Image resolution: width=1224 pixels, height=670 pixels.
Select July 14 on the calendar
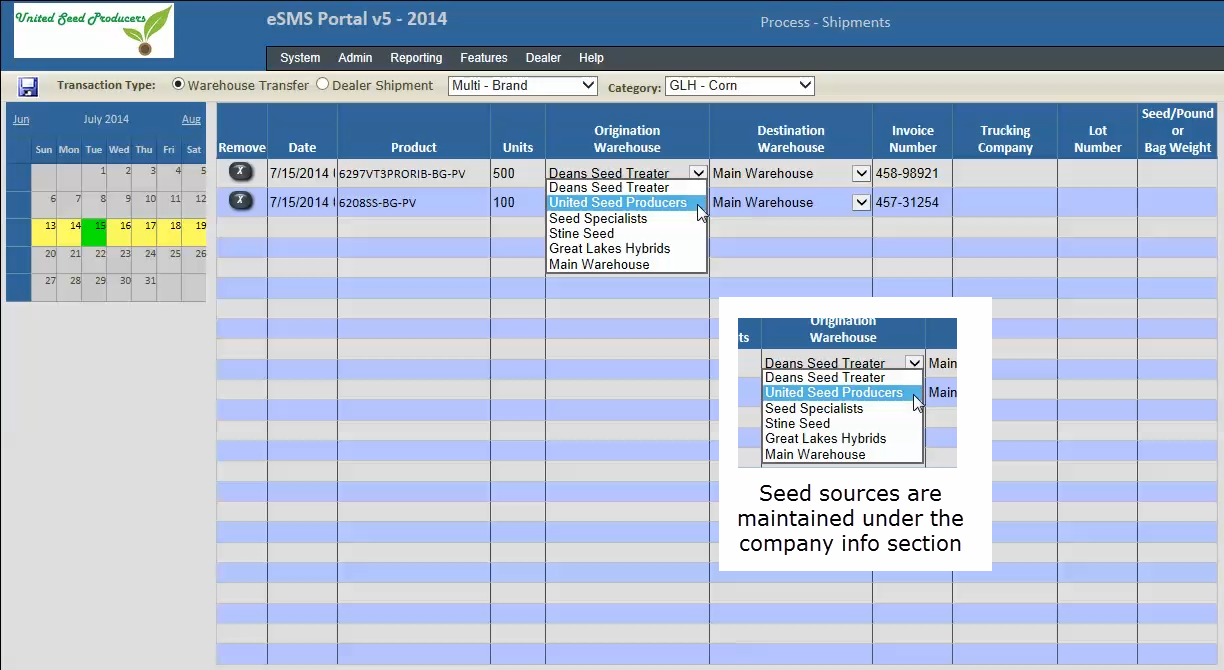69,231
